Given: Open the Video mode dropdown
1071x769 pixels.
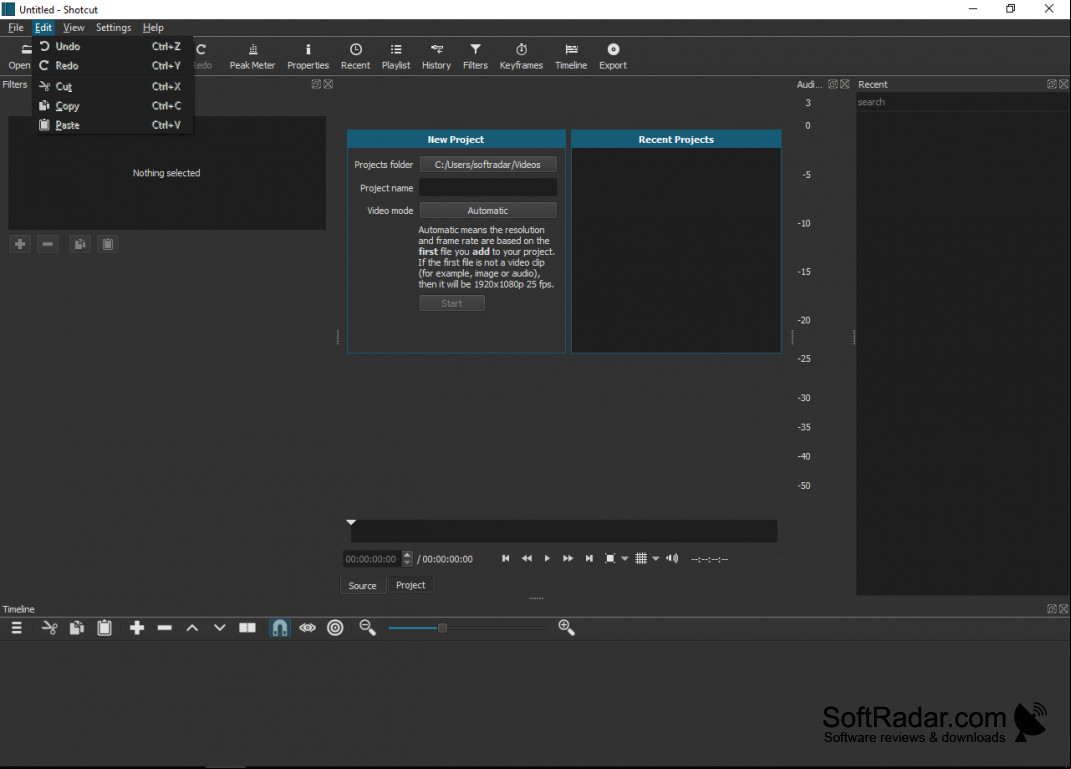Looking at the screenshot, I should pos(488,210).
